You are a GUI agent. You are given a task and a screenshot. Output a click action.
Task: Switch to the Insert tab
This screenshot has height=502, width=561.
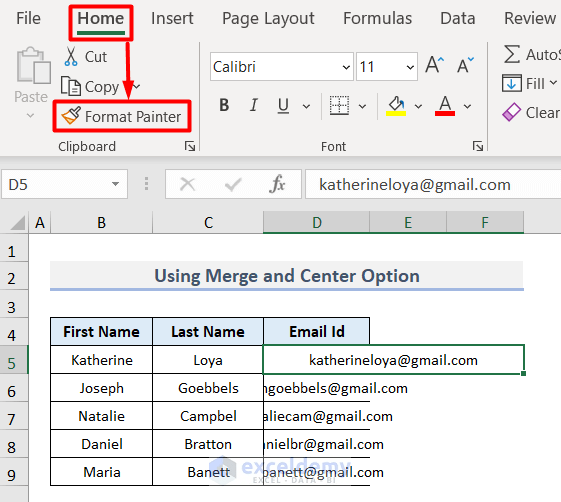[x=172, y=18]
